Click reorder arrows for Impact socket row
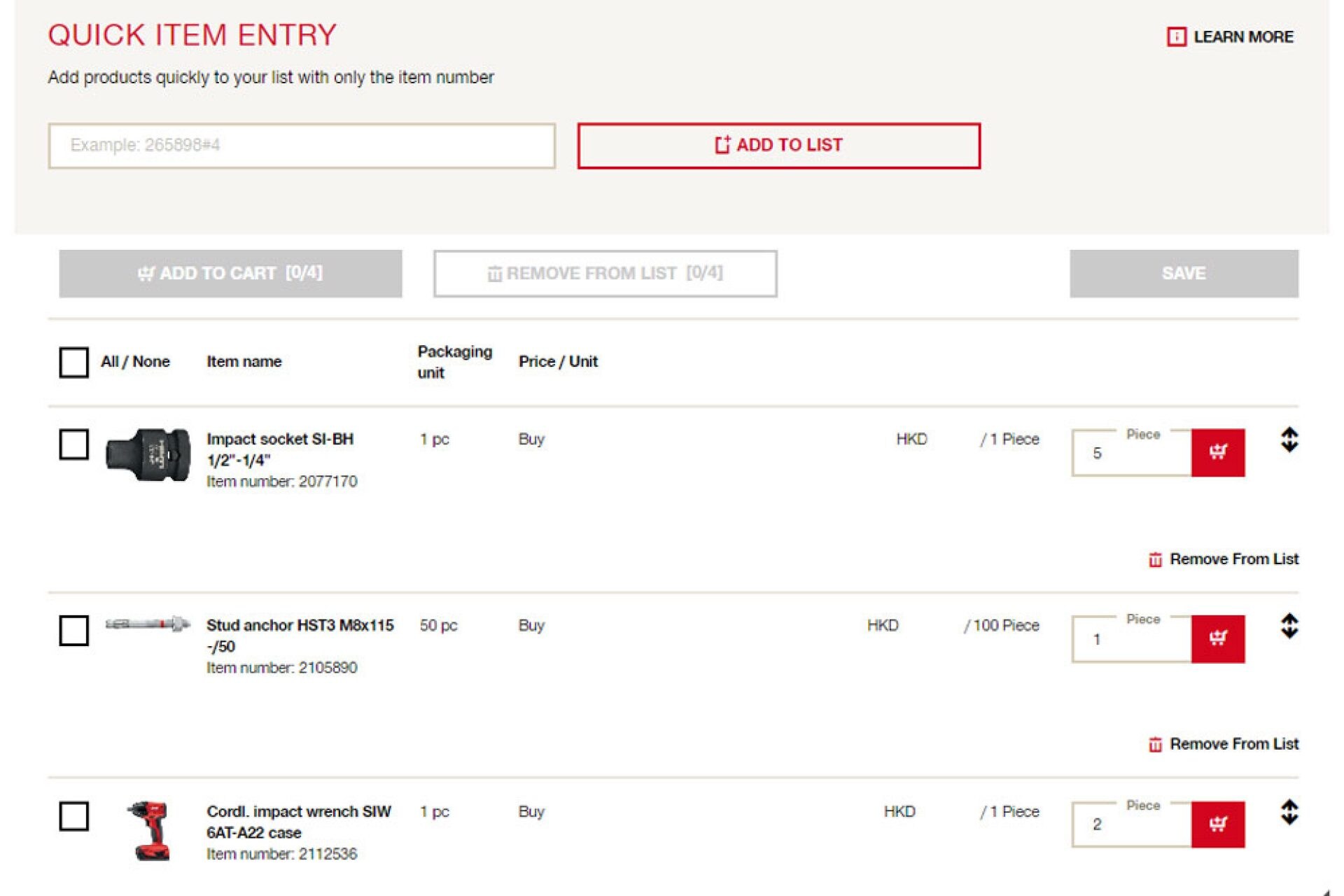Viewport: 1344px width, 896px height. 1289,440
